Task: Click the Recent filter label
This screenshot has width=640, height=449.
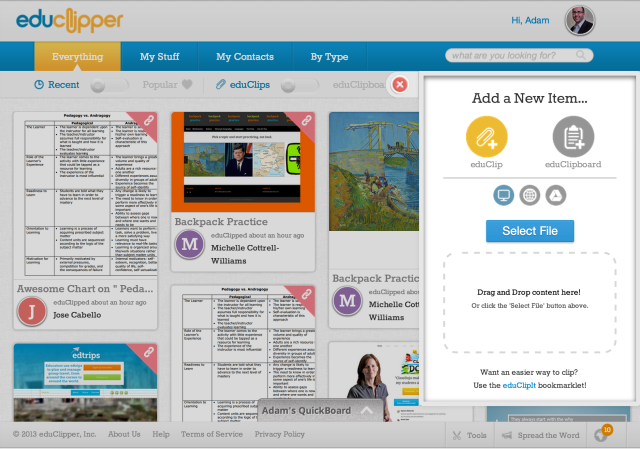Action: tap(64, 84)
